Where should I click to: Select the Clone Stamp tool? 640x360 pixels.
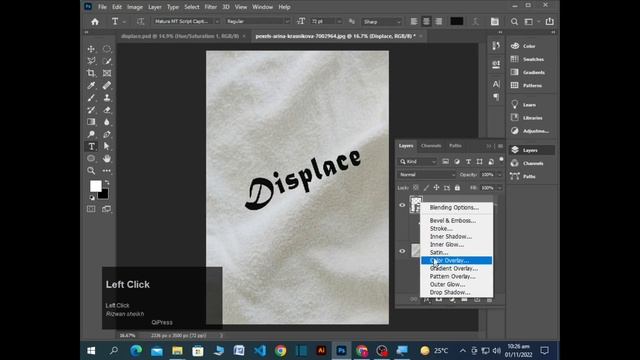coord(107,98)
